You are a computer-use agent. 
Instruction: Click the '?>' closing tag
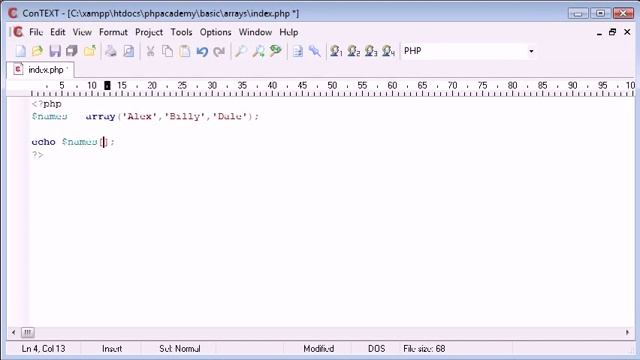pyautogui.click(x=38, y=154)
